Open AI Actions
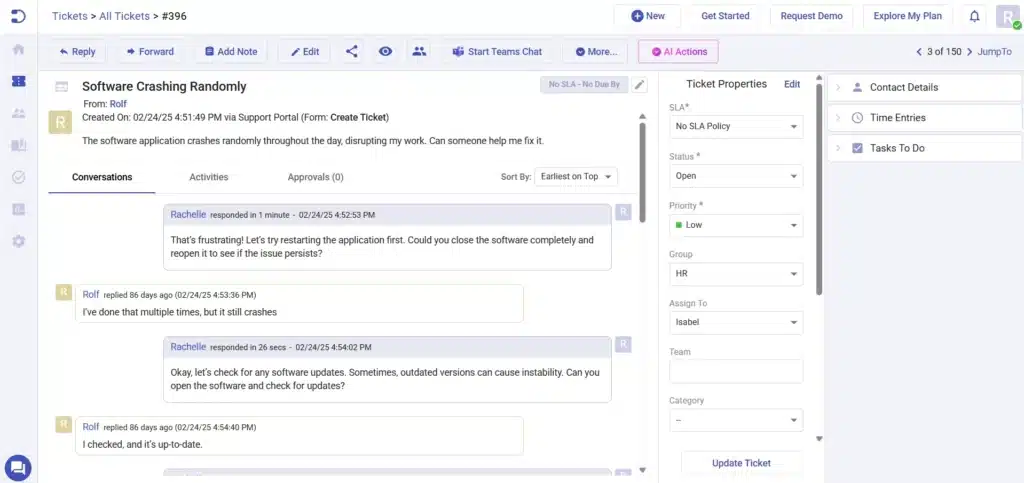 678,52
